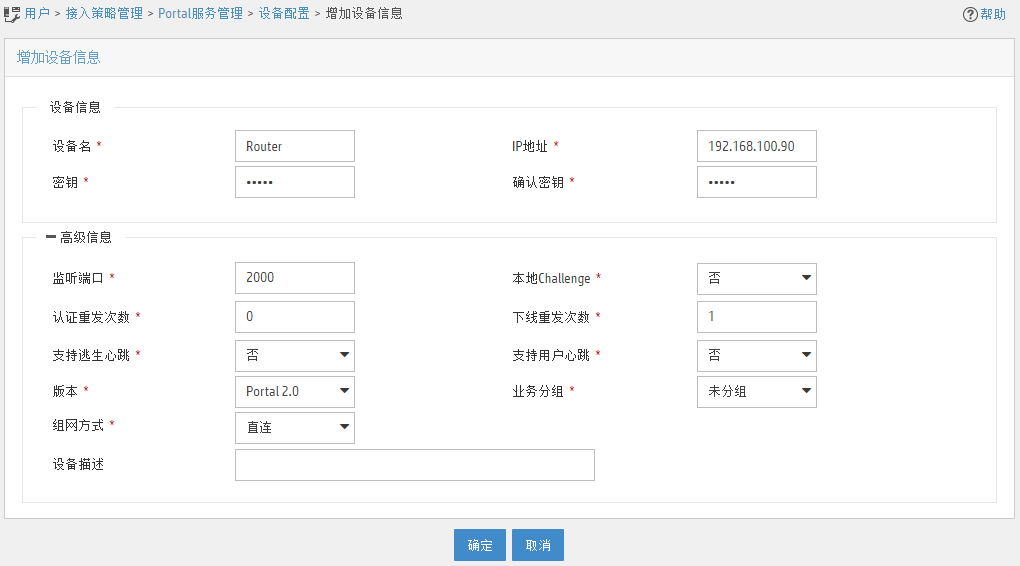Click the 设备描述 text field
Screen dimensions: 1020x566
coord(414,465)
